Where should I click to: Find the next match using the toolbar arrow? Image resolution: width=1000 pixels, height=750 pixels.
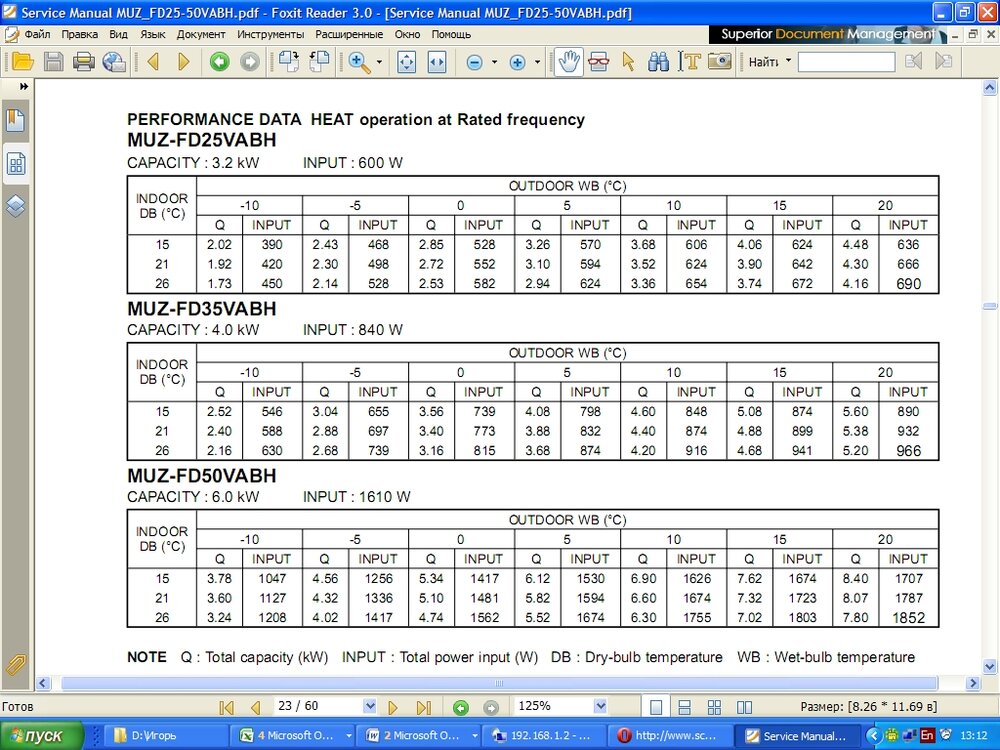(943, 61)
